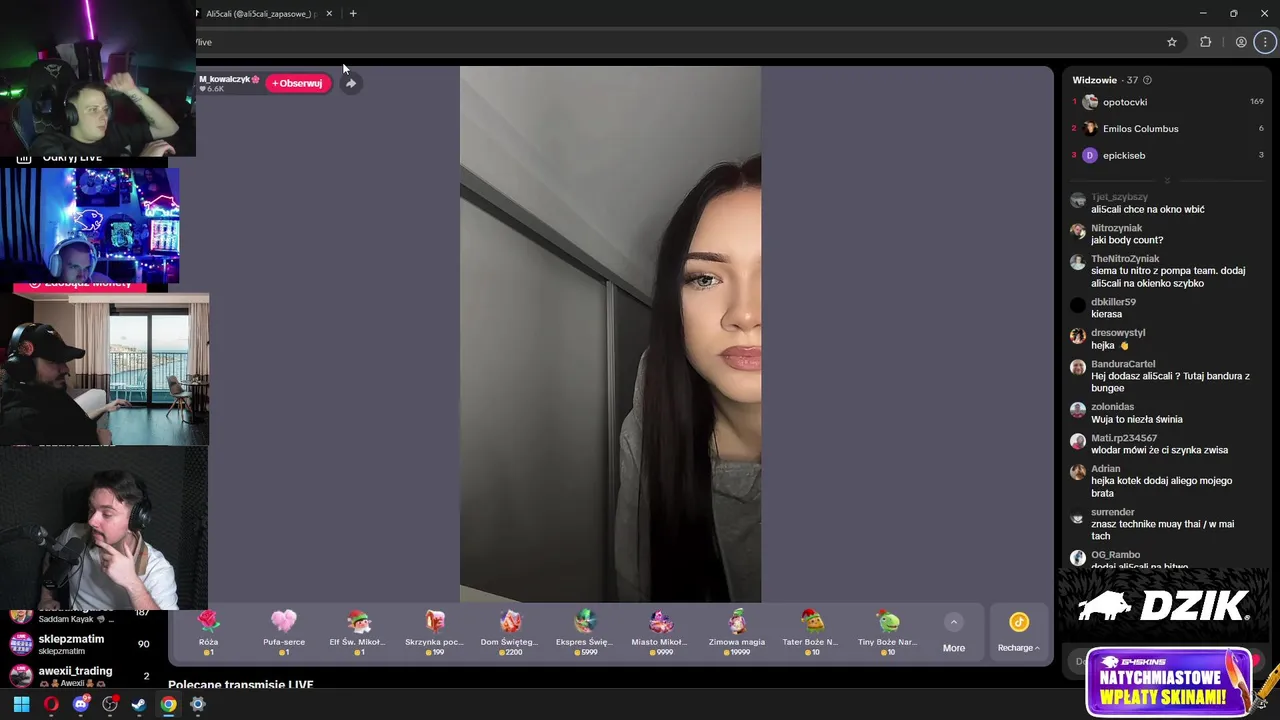Click Mati.rp234567 username in chat
The image size is (1280, 720).
point(1124,438)
